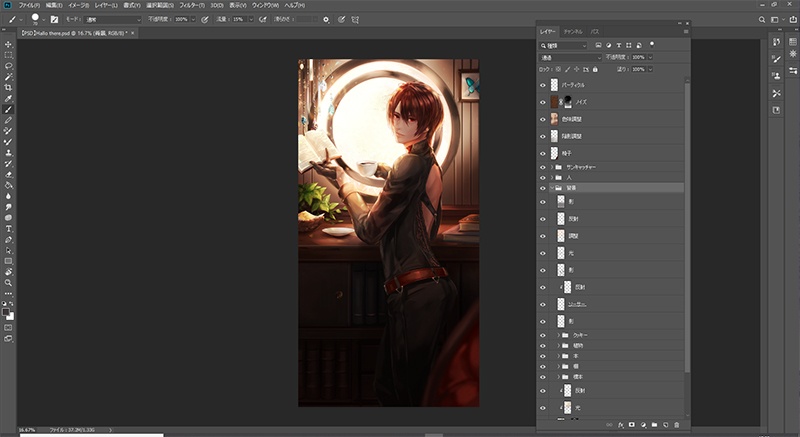The image size is (800, 437).
Task: Select the Brush tool in left toolbar
Action: click(8, 110)
